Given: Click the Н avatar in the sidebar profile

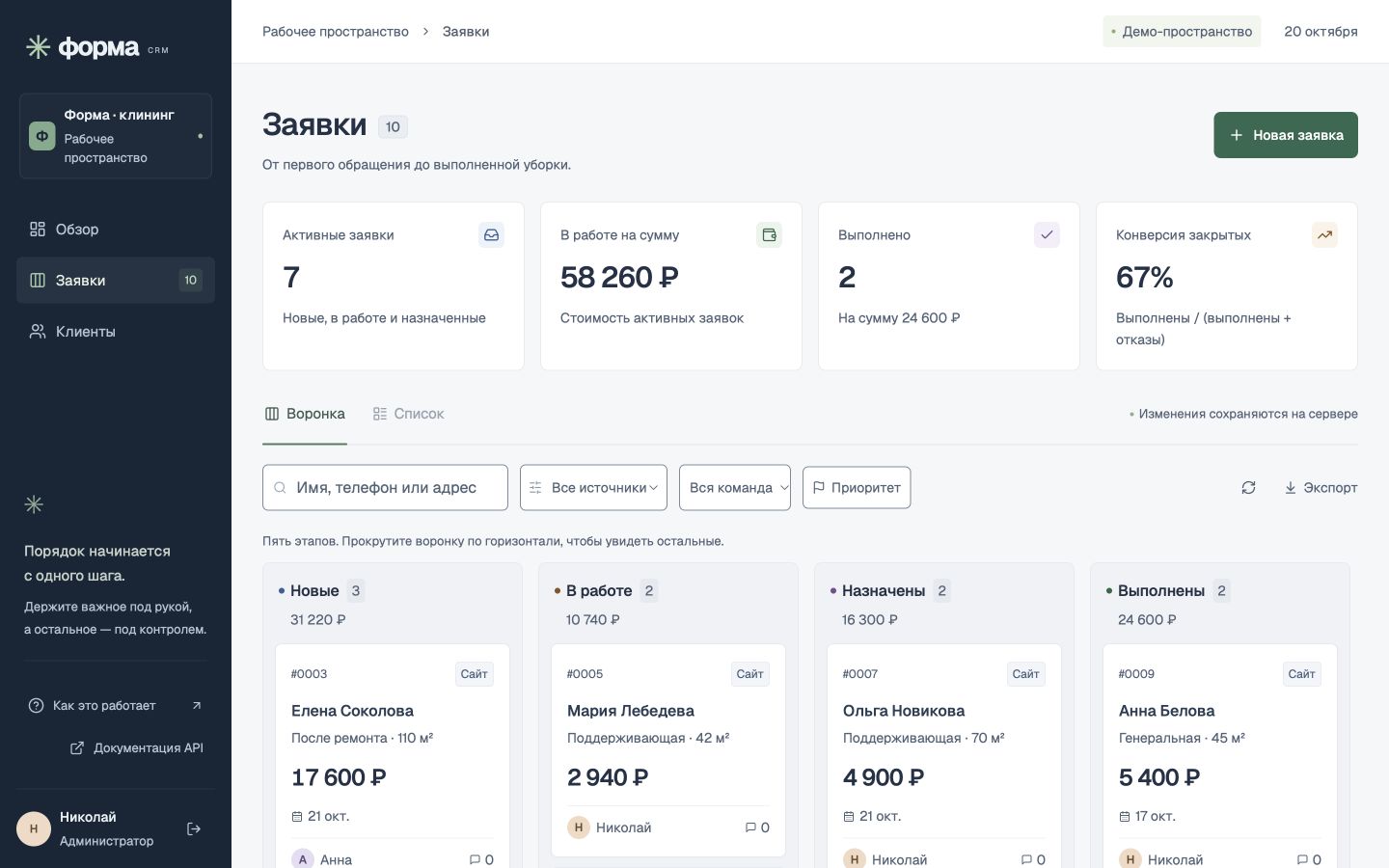Looking at the screenshot, I should 34,829.
